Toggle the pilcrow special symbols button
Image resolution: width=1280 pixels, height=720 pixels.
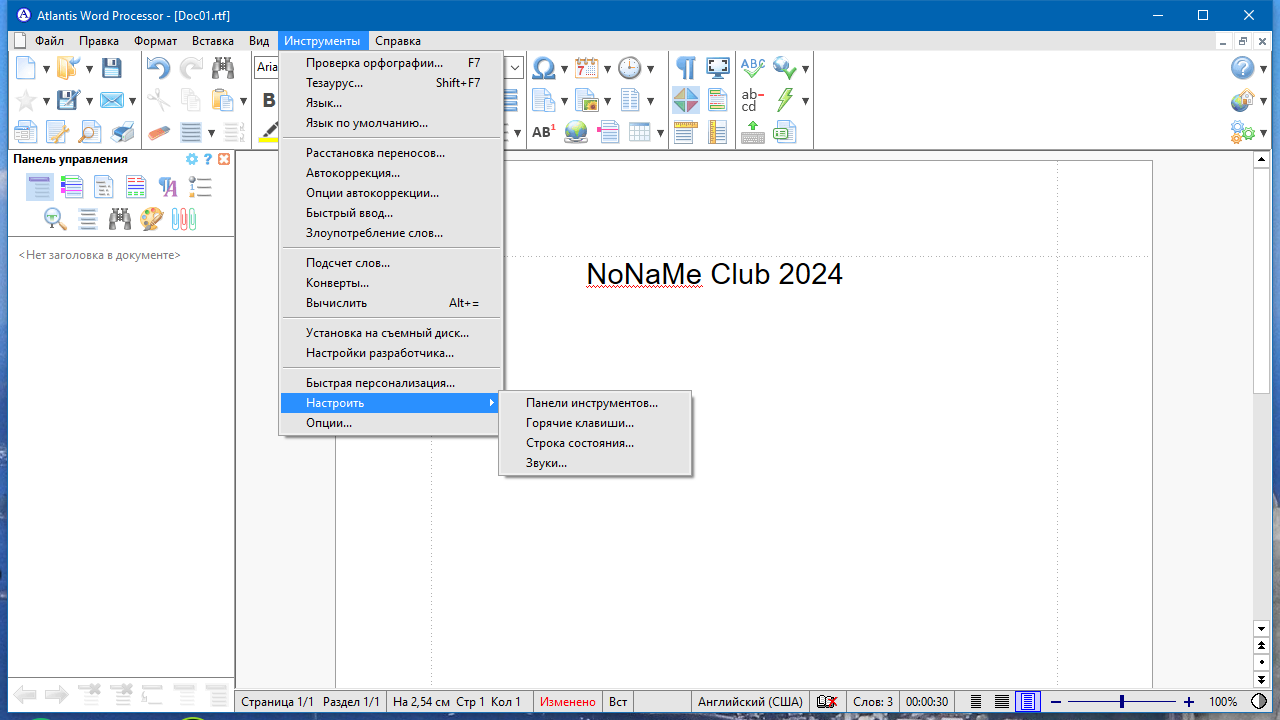[x=686, y=68]
